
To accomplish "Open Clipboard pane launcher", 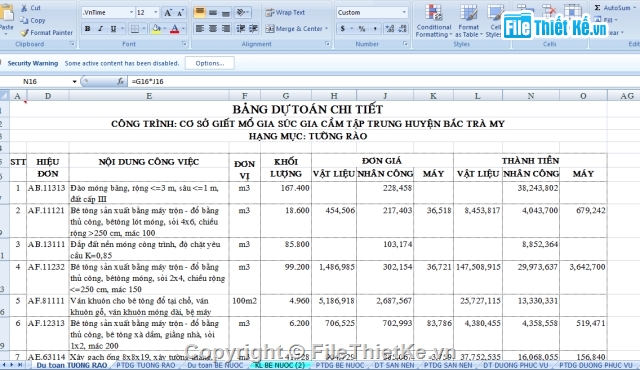I will point(72,44).
